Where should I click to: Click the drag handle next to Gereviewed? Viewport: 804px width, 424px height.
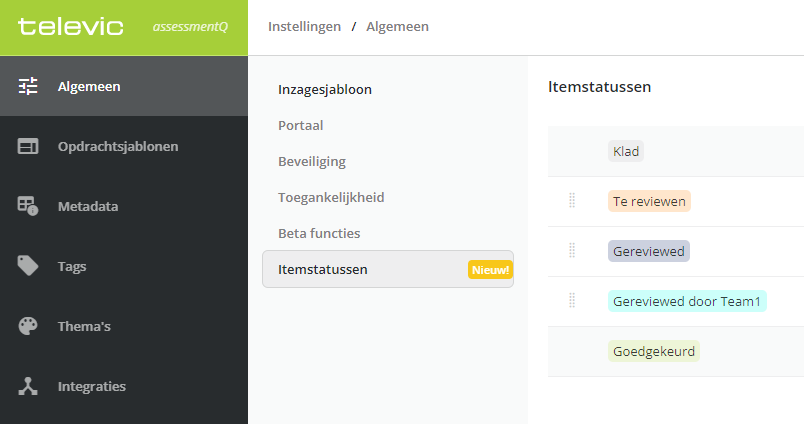point(572,251)
